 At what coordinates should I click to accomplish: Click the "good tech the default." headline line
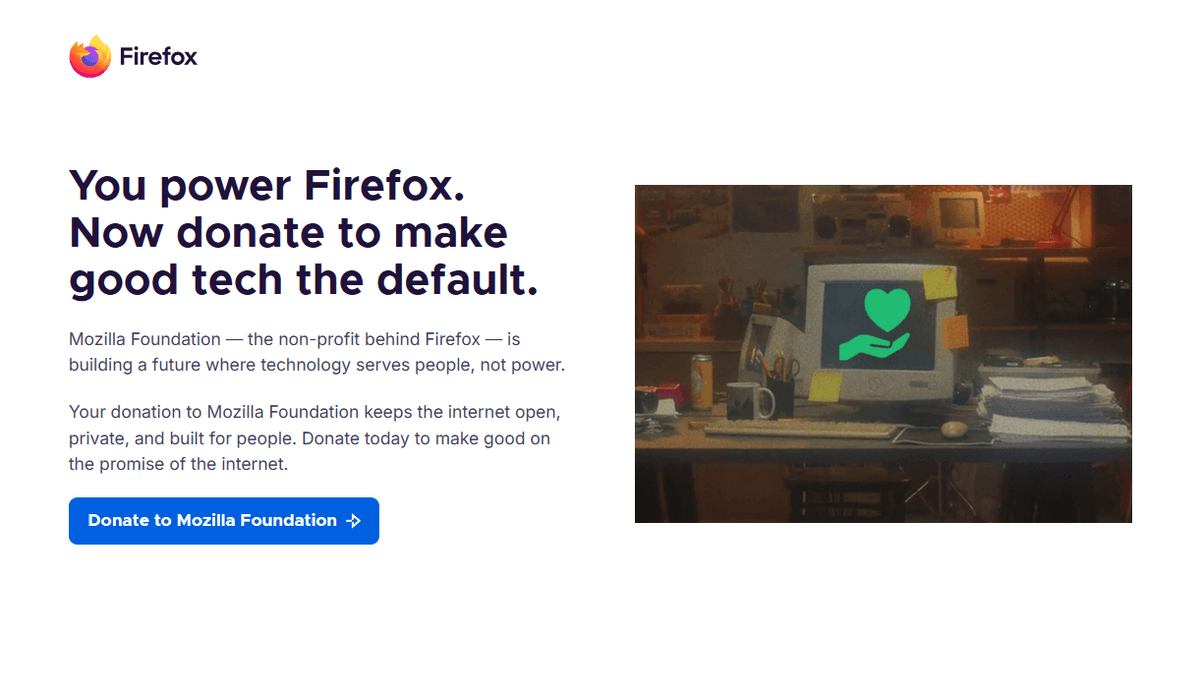[x=304, y=280]
